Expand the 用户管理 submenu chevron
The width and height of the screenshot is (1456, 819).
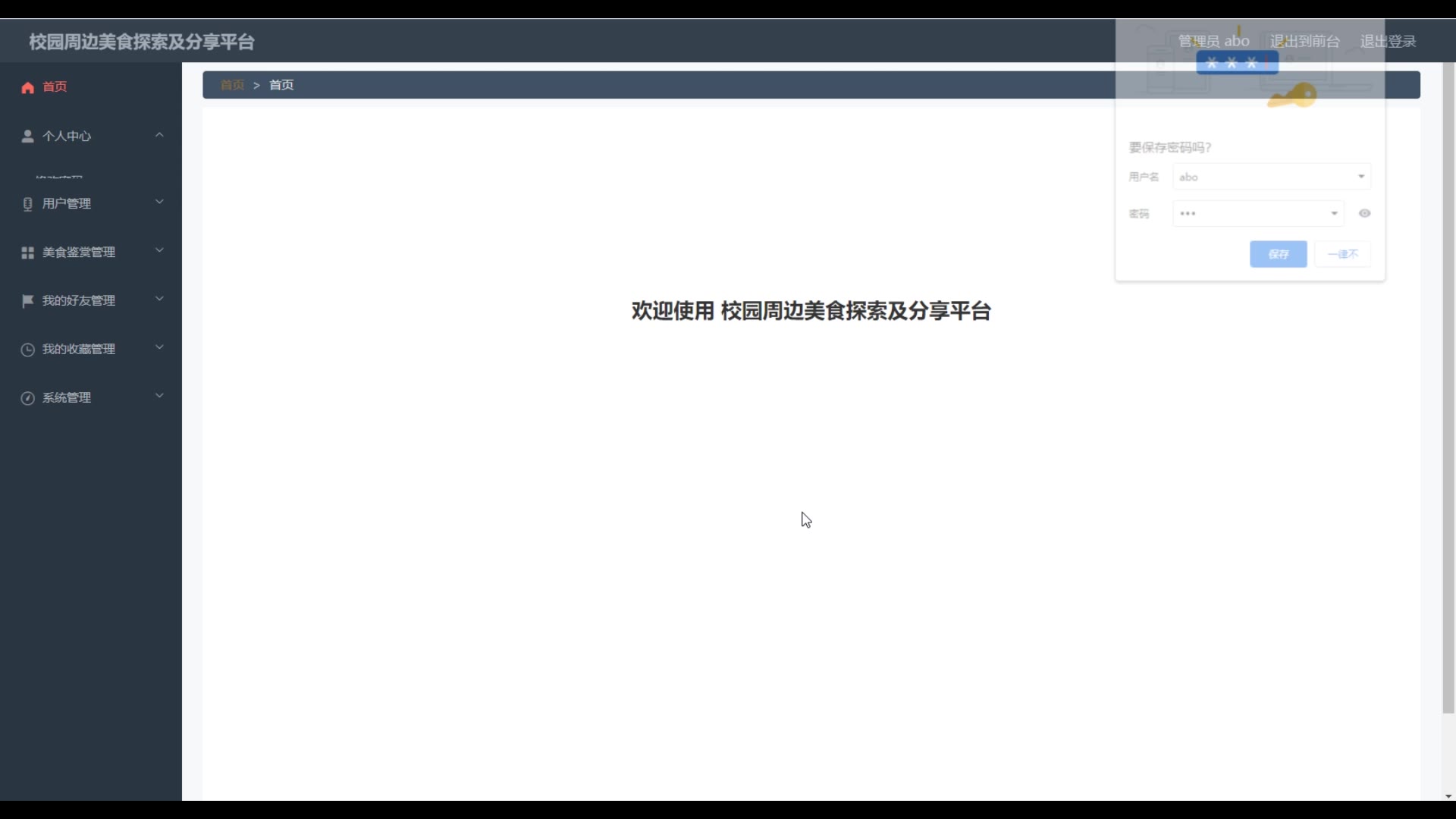pos(159,202)
